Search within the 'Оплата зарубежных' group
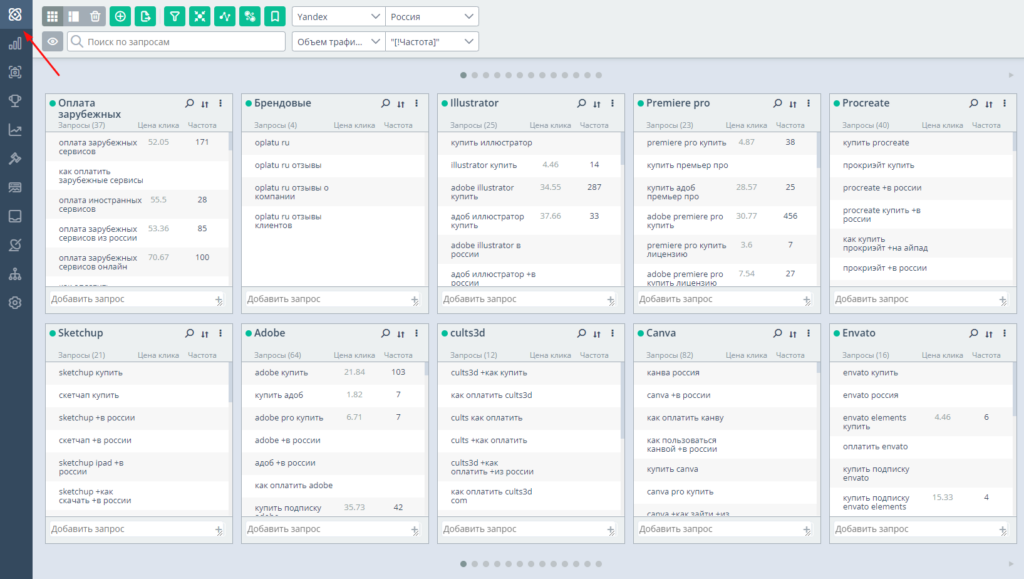 point(189,103)
